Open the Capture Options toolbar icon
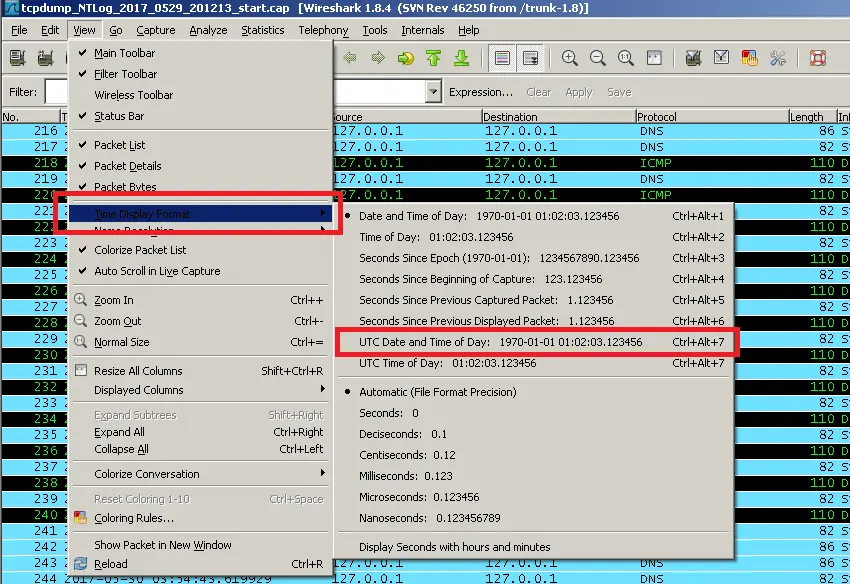850x584 pixels. [45, 57]
